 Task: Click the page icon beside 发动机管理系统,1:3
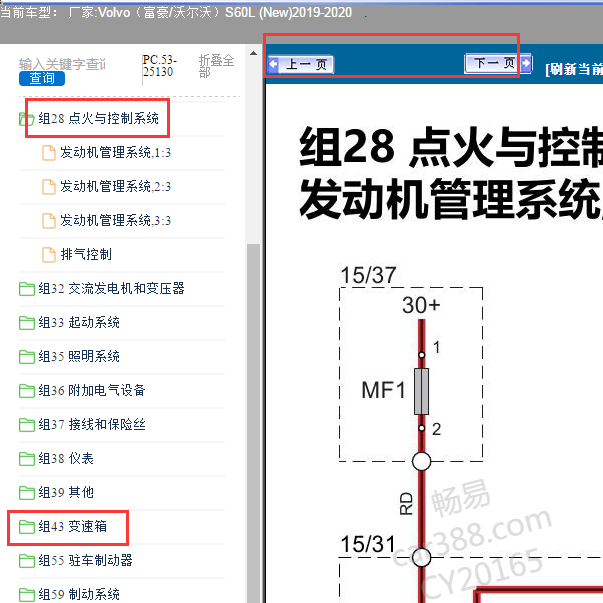(49, 153)
